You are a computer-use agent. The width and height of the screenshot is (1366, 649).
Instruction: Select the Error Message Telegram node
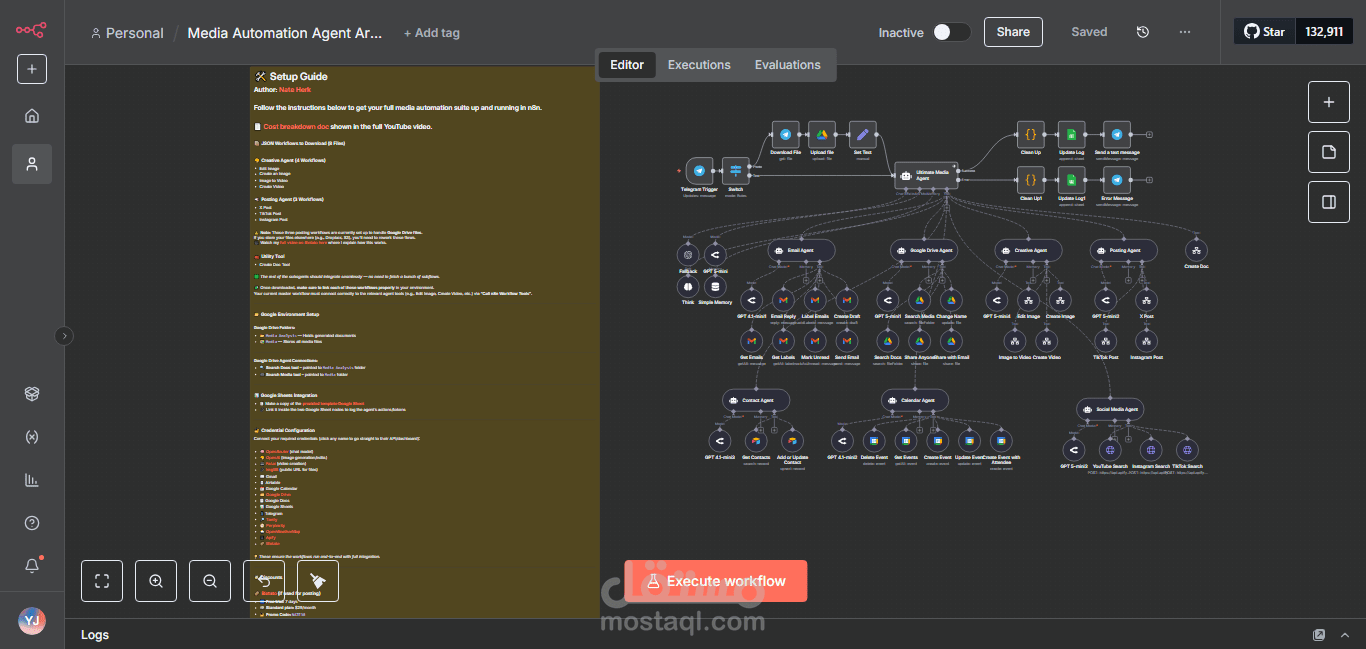[x=1117, y=181]
